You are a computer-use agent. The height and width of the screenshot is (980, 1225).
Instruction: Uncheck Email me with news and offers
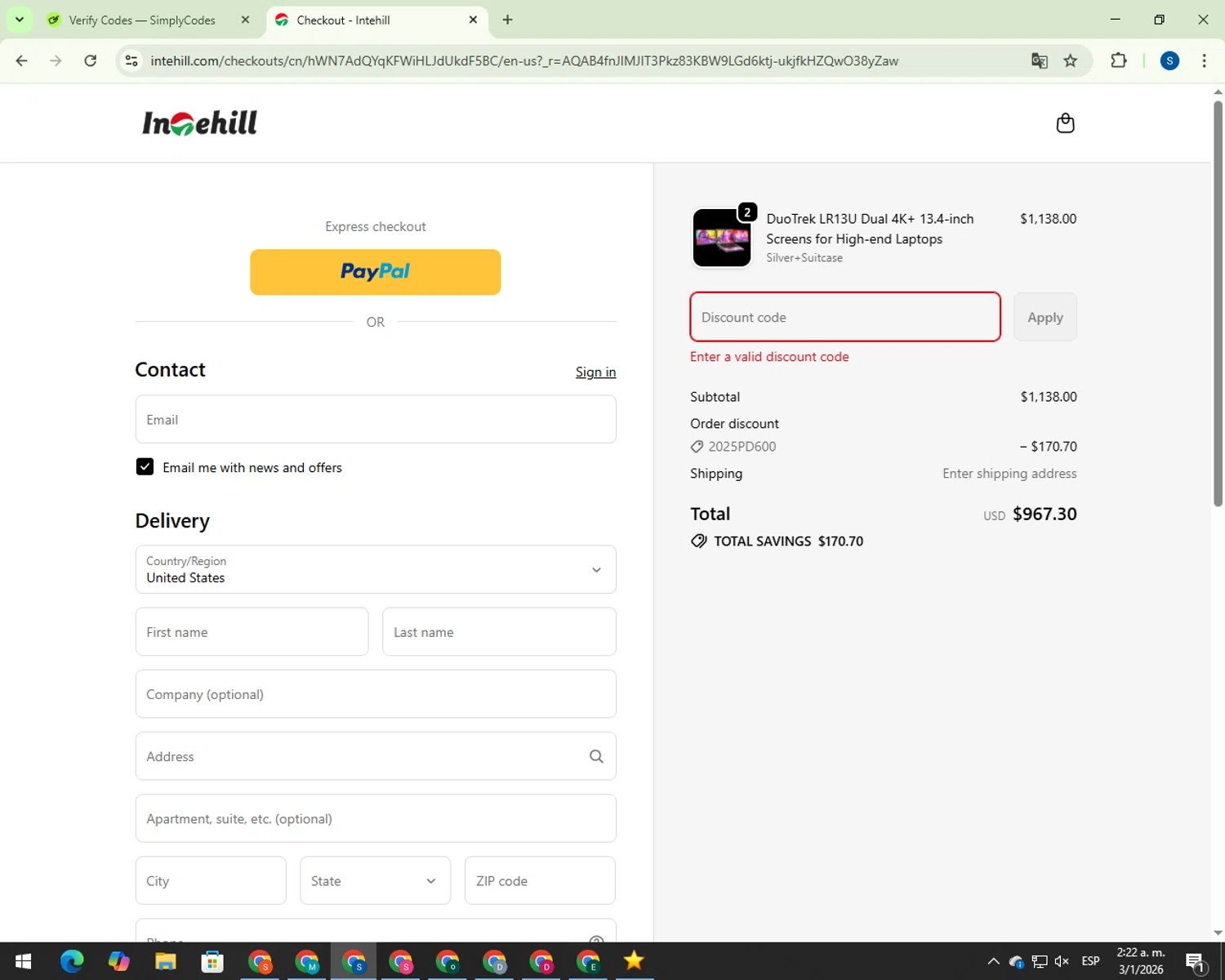[x=145, y=466]
